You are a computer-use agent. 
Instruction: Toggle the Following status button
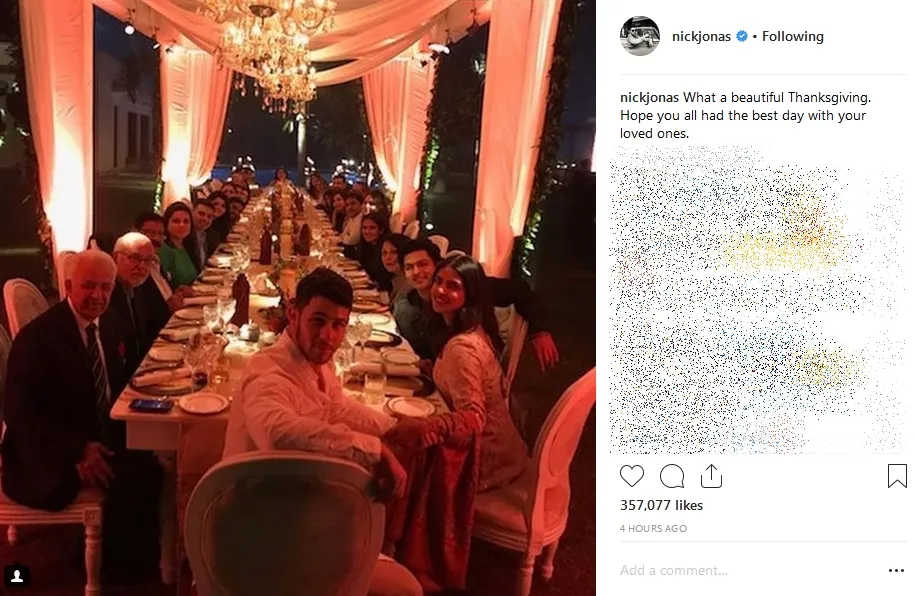click(793, 37)
